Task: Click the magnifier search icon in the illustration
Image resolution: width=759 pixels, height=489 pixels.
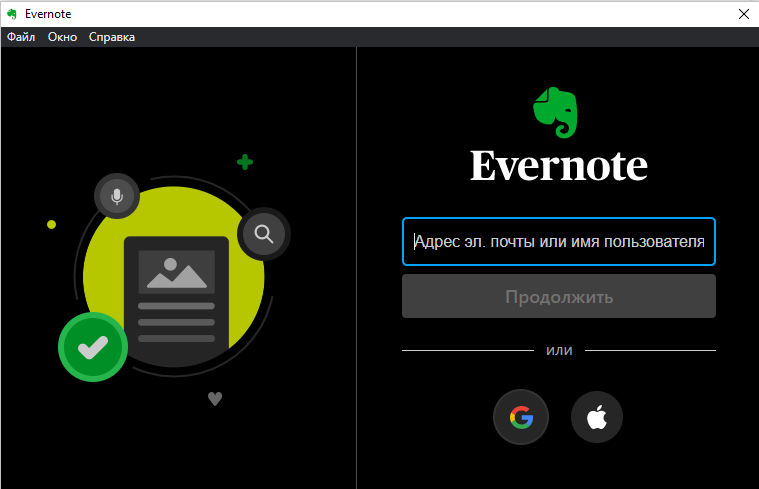Action: coord(264,234)
